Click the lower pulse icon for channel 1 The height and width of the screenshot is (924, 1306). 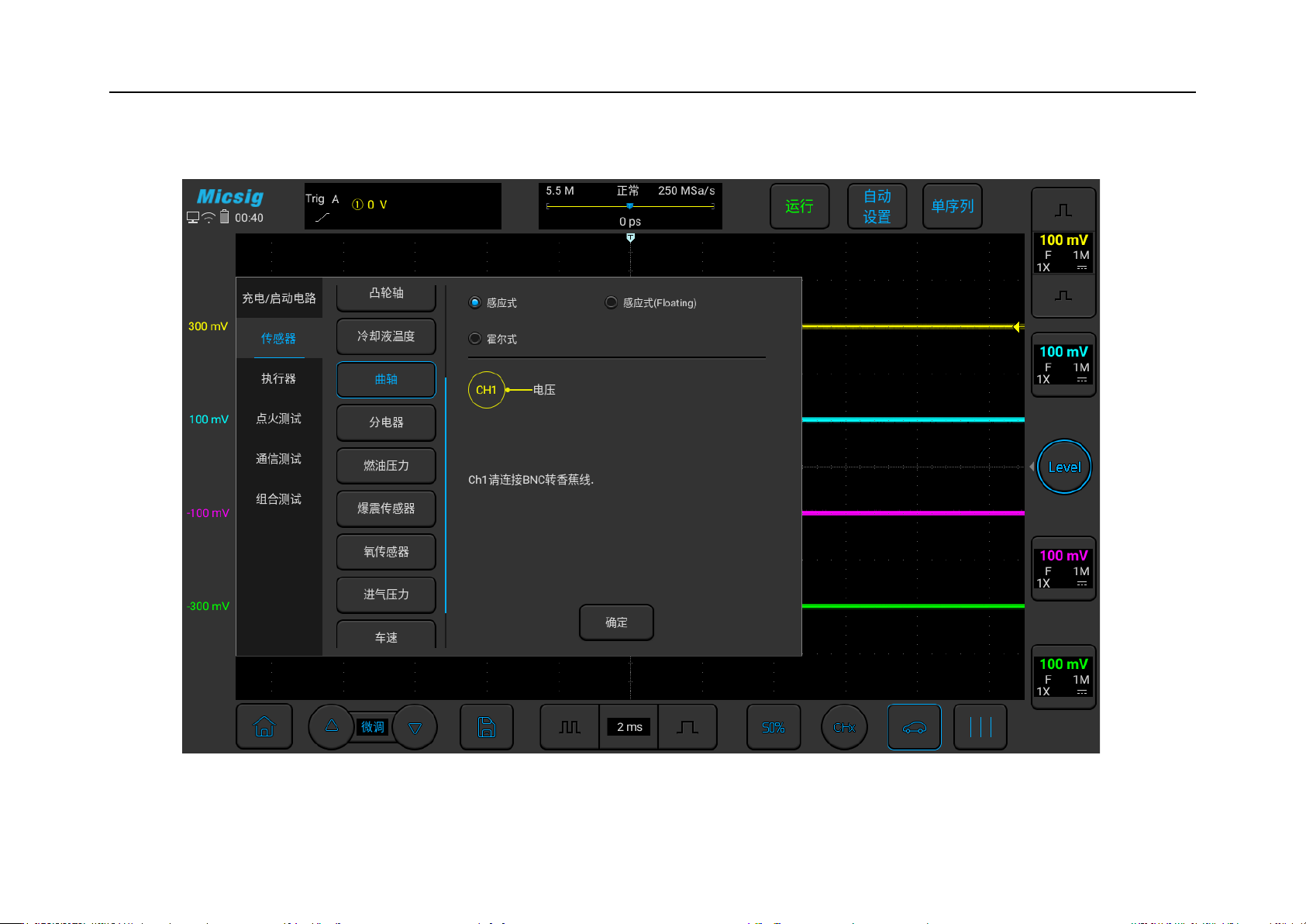(1063, 296)
